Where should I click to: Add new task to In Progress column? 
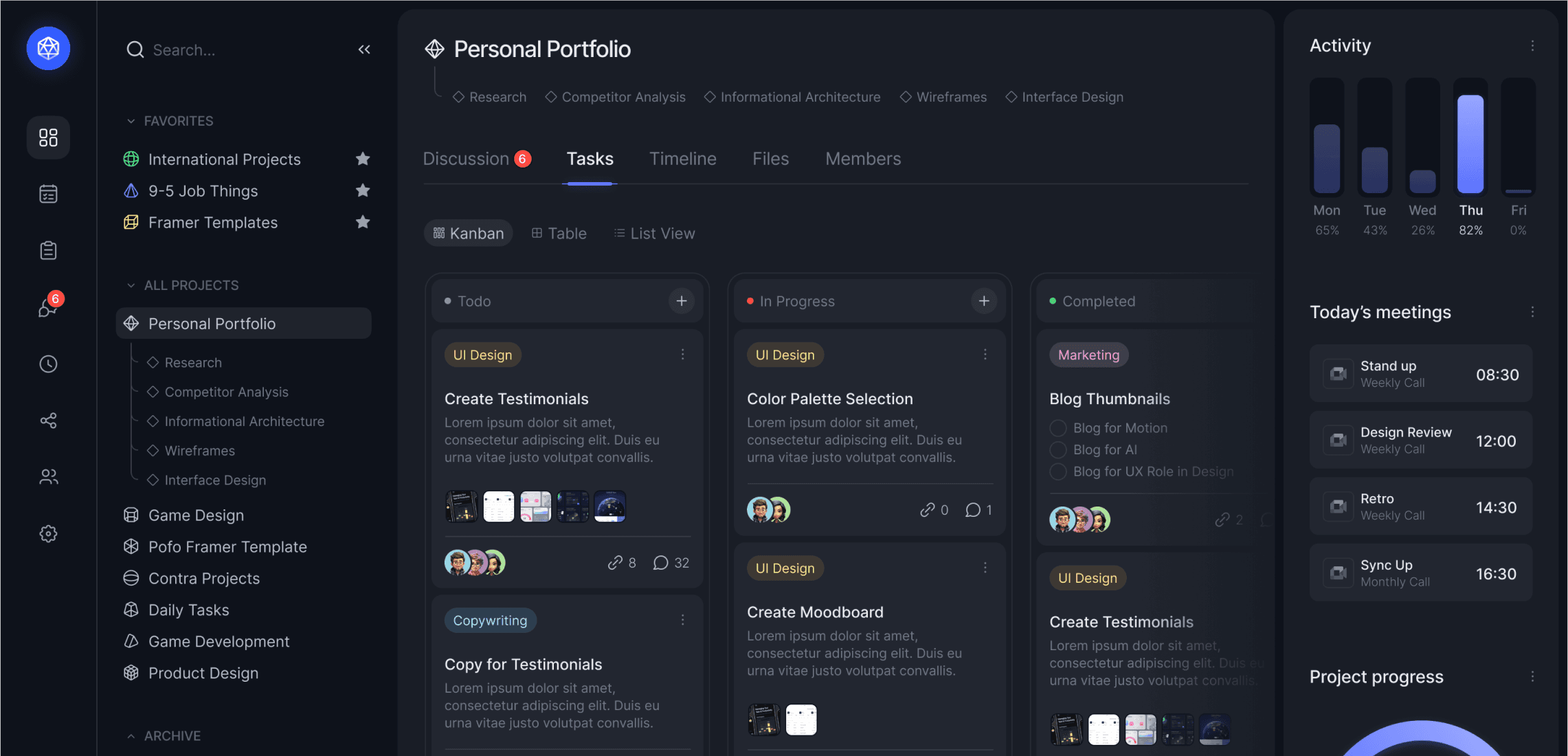coord(984,301)
